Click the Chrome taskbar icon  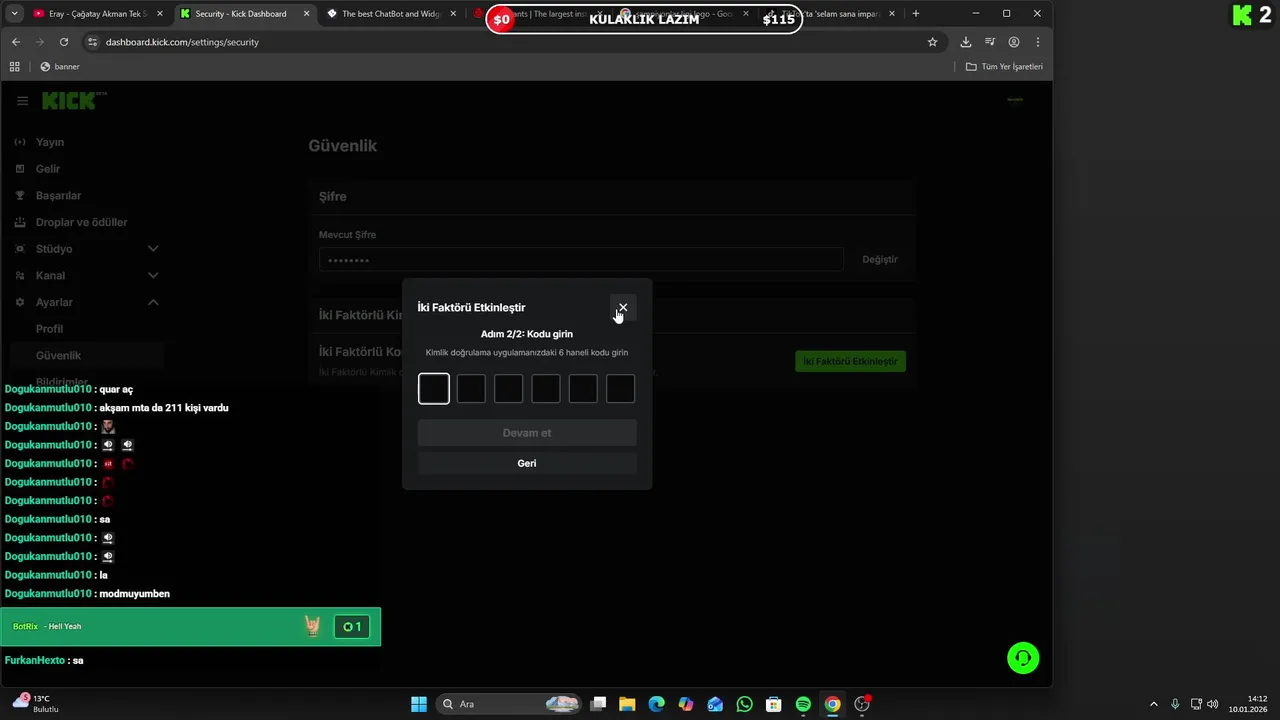832,704
